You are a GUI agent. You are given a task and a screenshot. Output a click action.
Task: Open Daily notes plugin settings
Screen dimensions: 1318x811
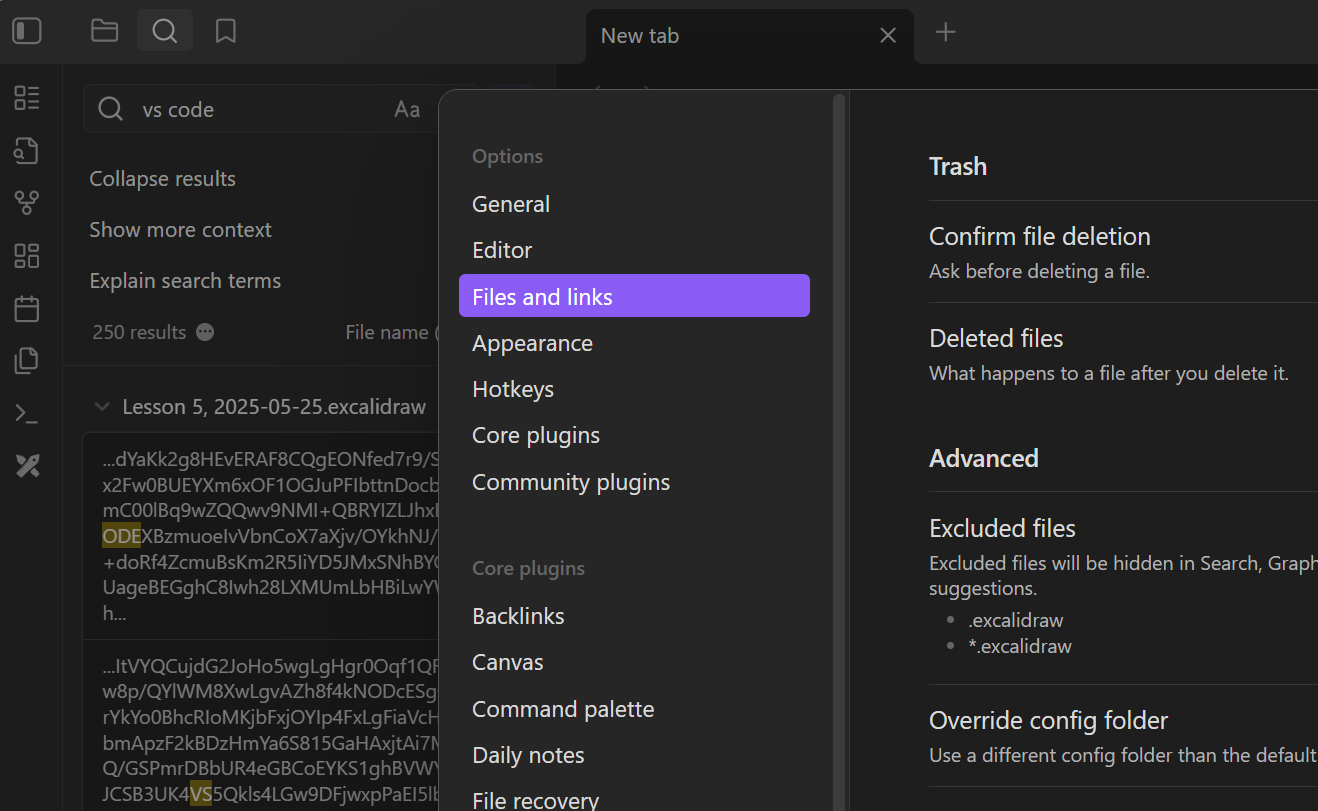pyautogui.click(x=528, y=755)
